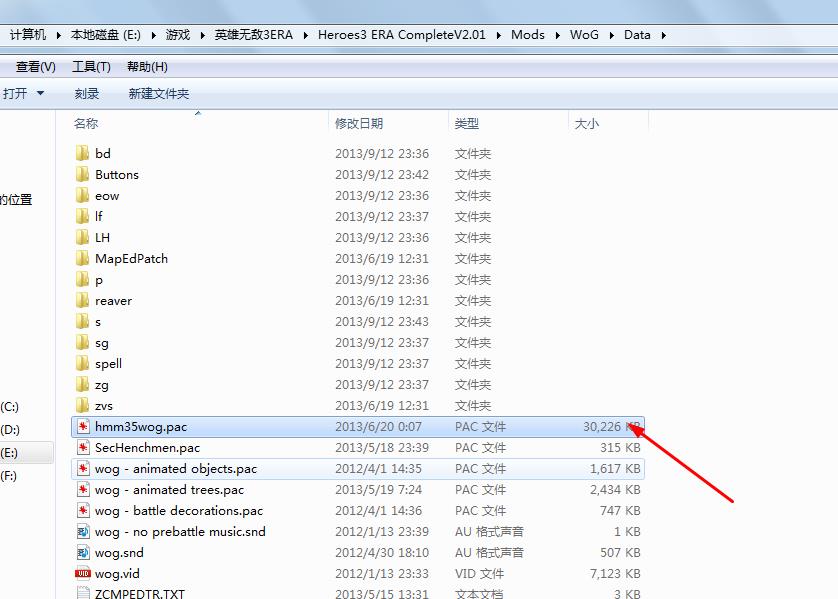
Task: Navigate to the WoG breadcrumb folder
Action: pos(584,35)
